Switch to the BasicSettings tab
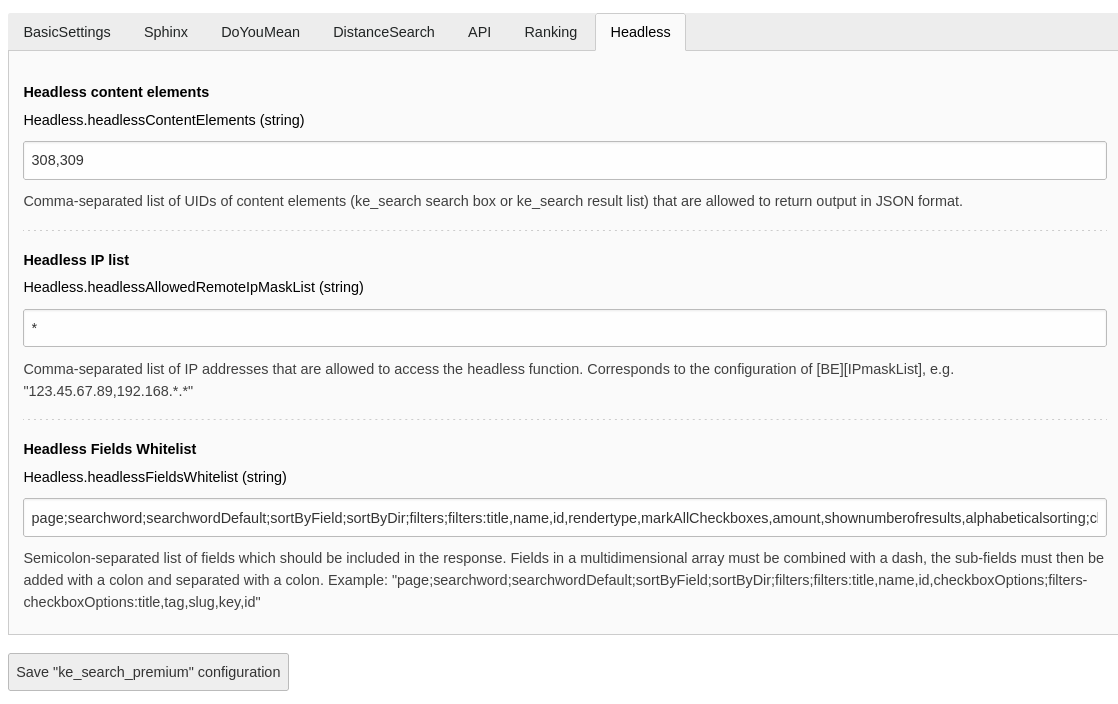Viewport: 1118px width, 704px height. (x=67, y=32)
